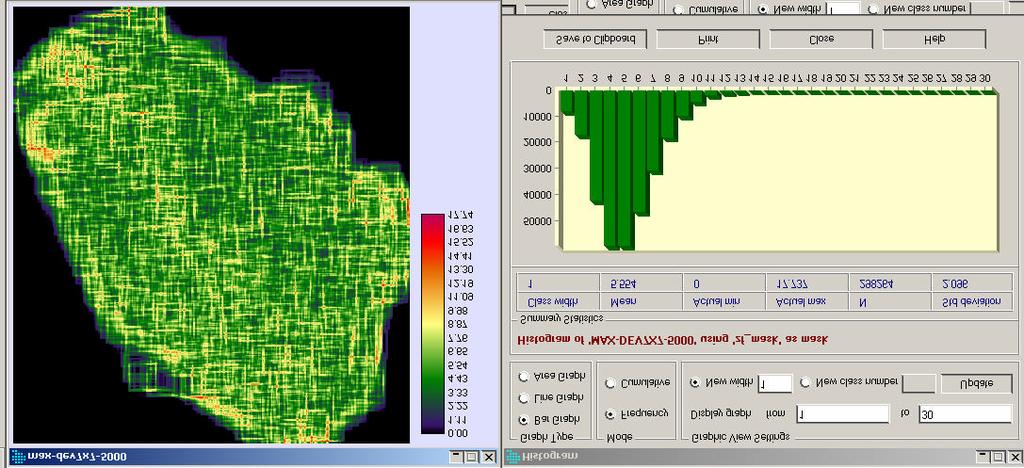
Task: Click the 'Graphic View Settings' group label
Action: pos(739,437)
